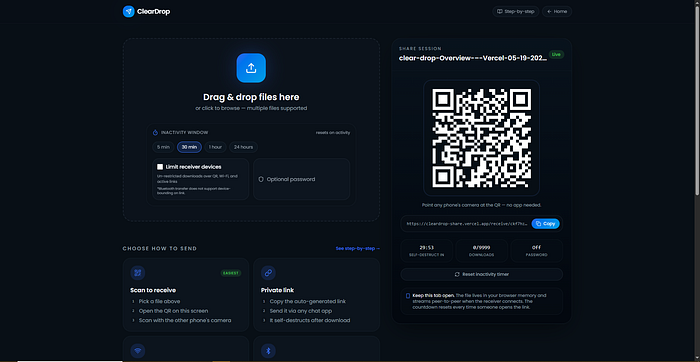The width and height of the screenshot is (700, 362).
Task: Copy the share link with Copy button
Action: click(546, 224)
